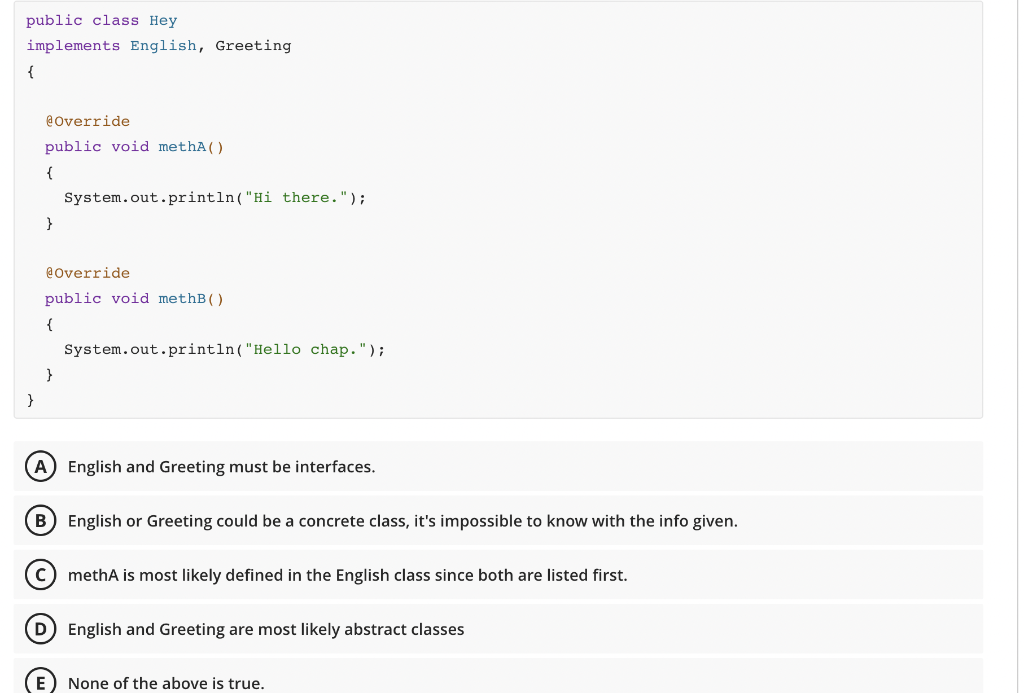
Task: Click the circled letter E
Action: click(41, 683)
